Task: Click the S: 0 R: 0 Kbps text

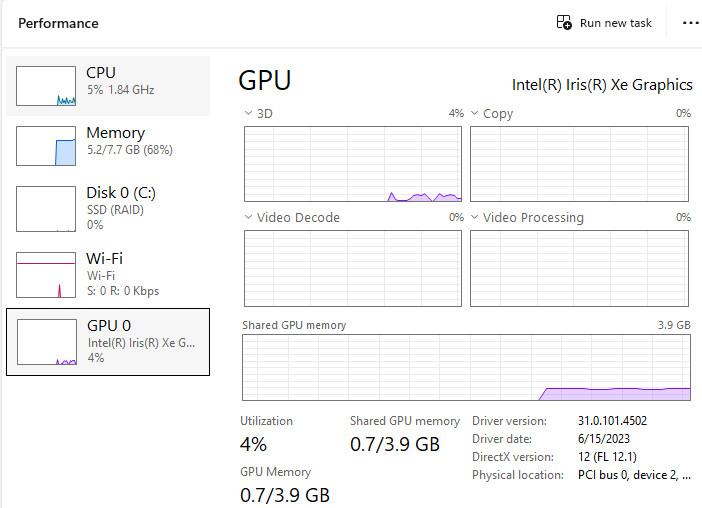Action: coord(123,291)
